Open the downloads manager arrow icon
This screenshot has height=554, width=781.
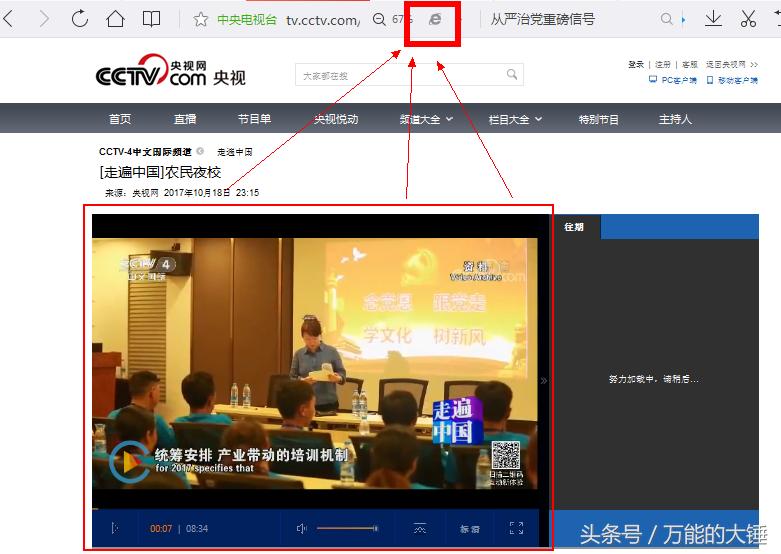pyautogui.click(x=713, y=19)
